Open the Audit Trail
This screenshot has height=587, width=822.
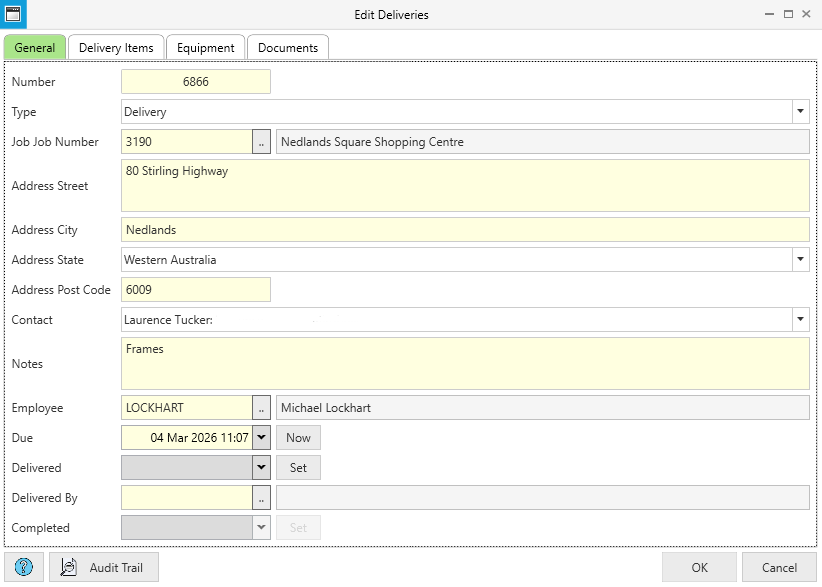point(104,567)
